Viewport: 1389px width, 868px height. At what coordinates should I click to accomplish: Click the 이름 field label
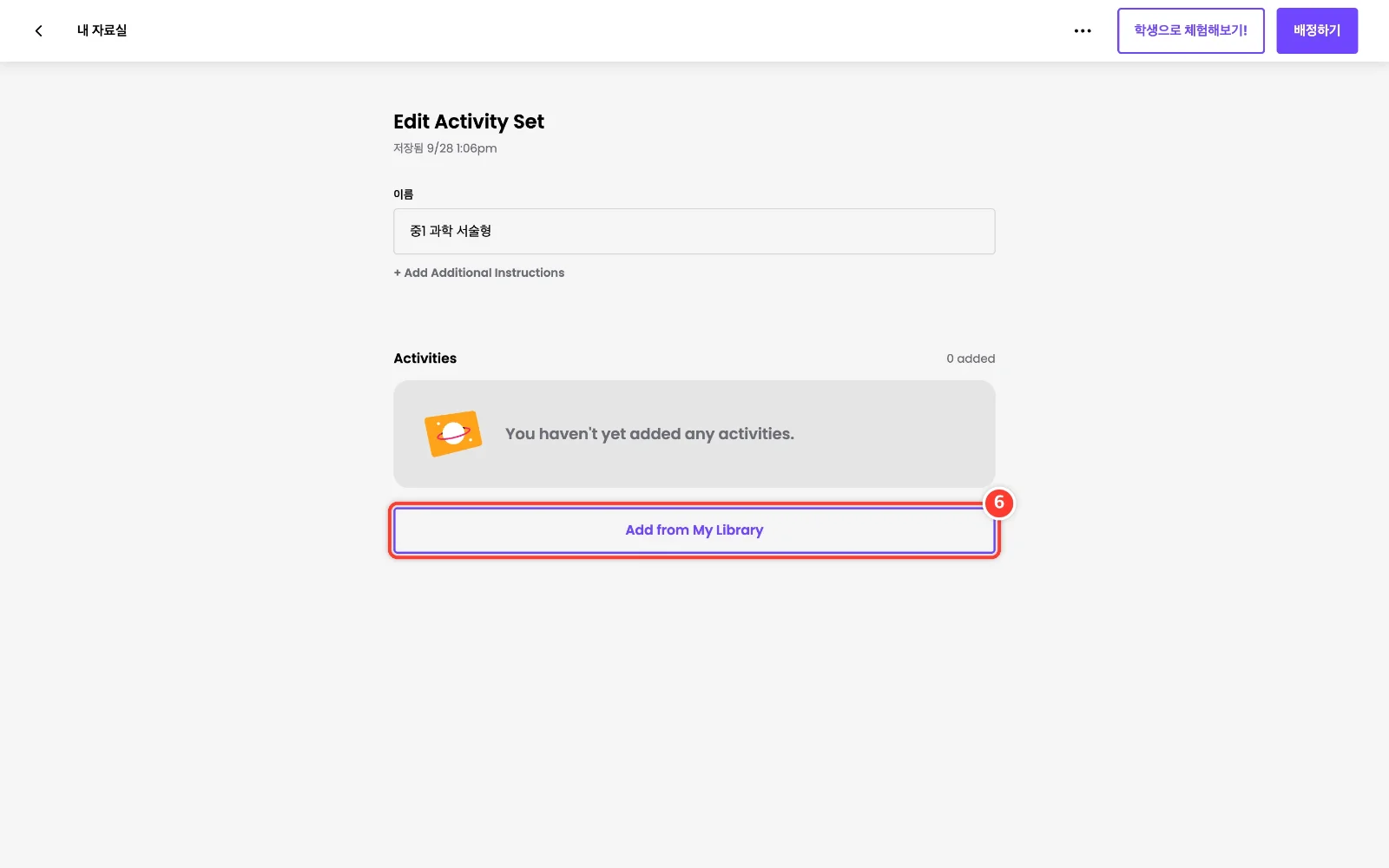coord(403,194)
